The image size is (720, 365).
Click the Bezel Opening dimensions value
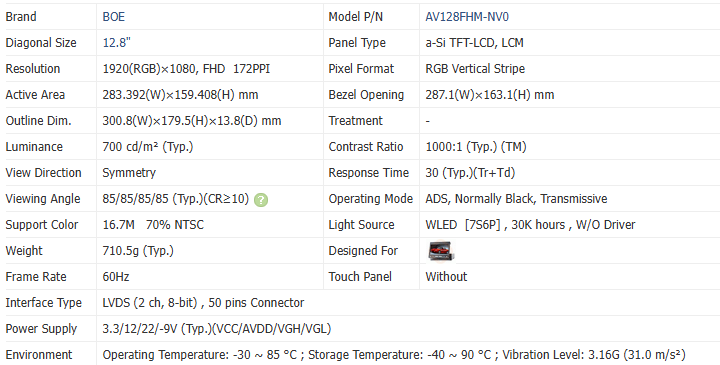click(490, 95)
